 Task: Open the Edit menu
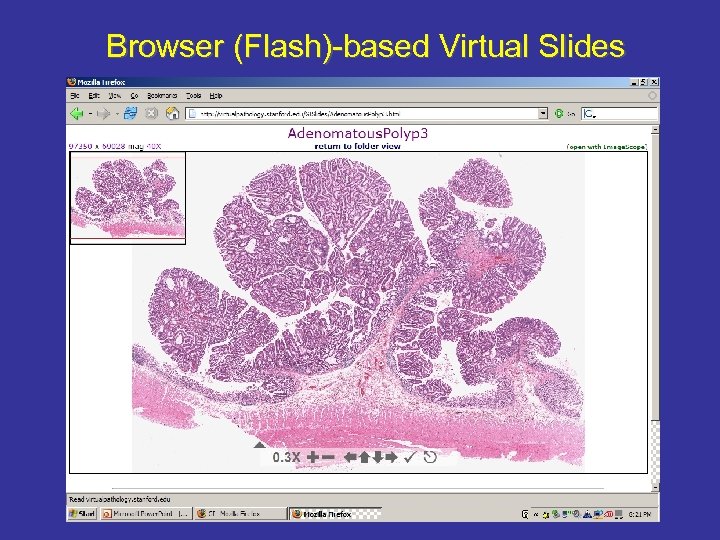click(94, 96)
